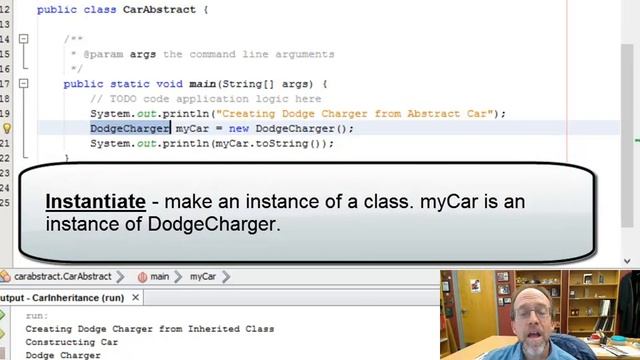Click the "Creating Dodge Charger from Abstract Car" string
Viewport: 640px width, 360px height.
[x=355, y=113]
